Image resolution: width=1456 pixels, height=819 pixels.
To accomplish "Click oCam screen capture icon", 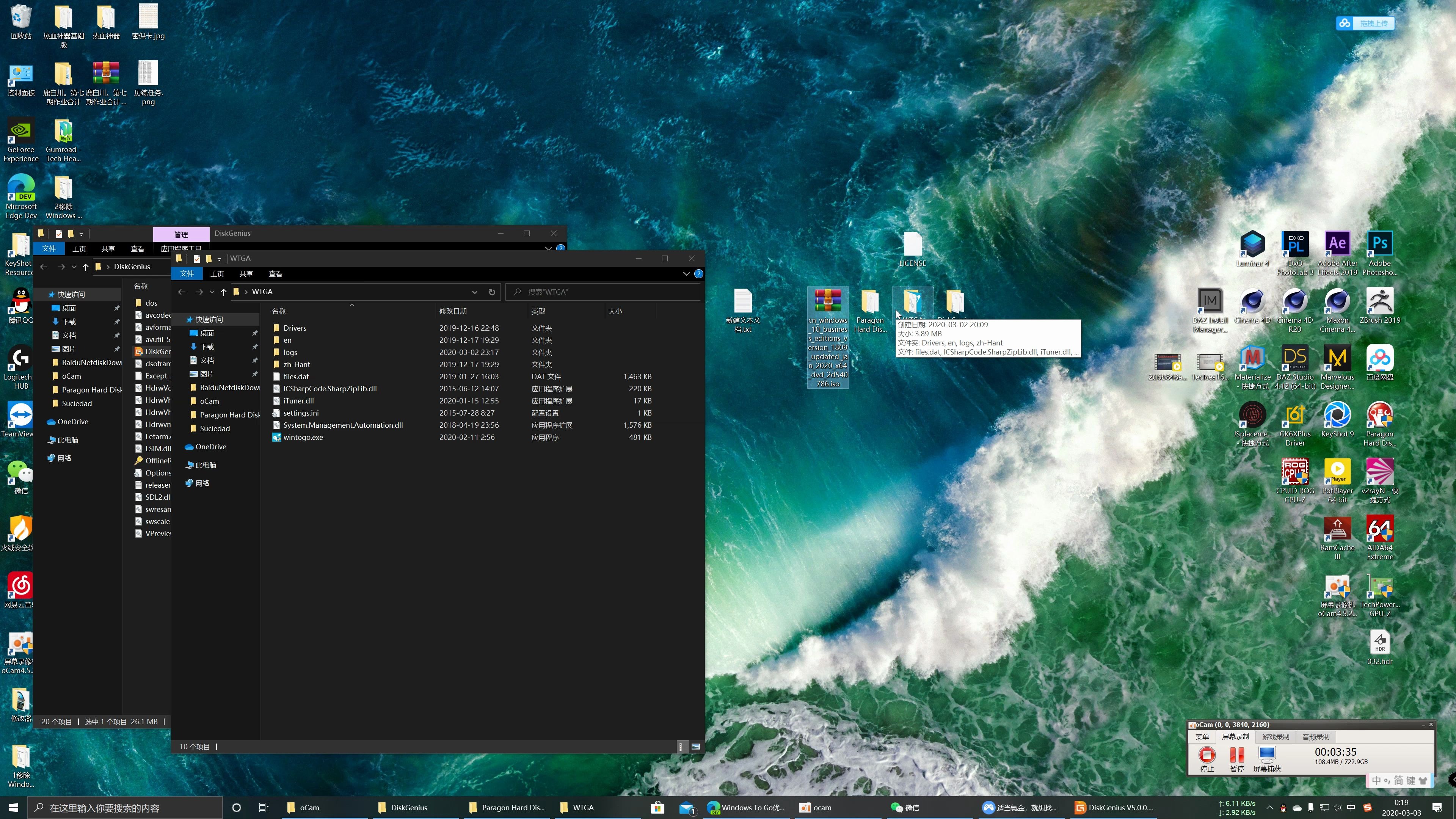I will point(1267,756).
